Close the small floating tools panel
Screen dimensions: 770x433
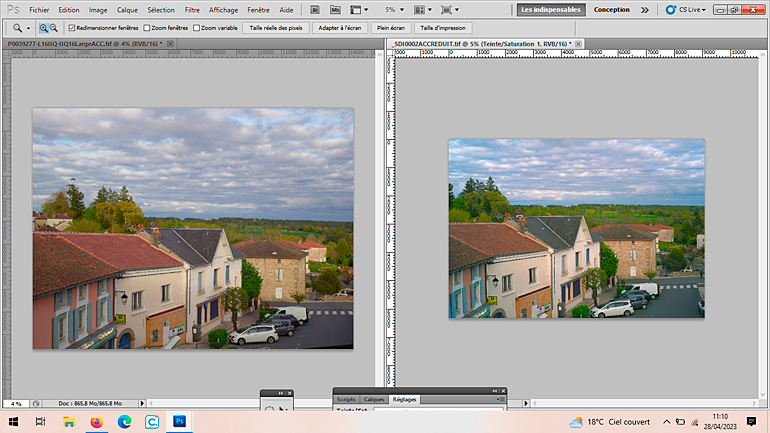point(290,393)
